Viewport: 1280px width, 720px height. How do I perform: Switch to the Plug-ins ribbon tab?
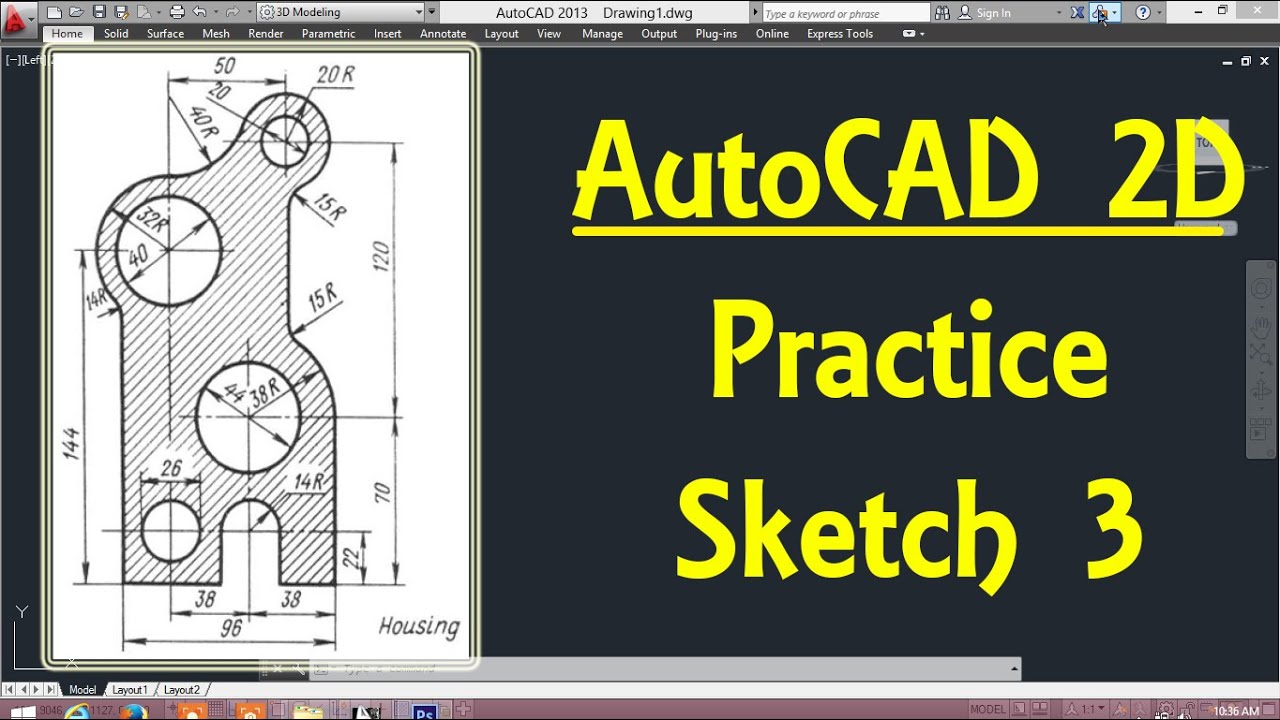point(716,33)
